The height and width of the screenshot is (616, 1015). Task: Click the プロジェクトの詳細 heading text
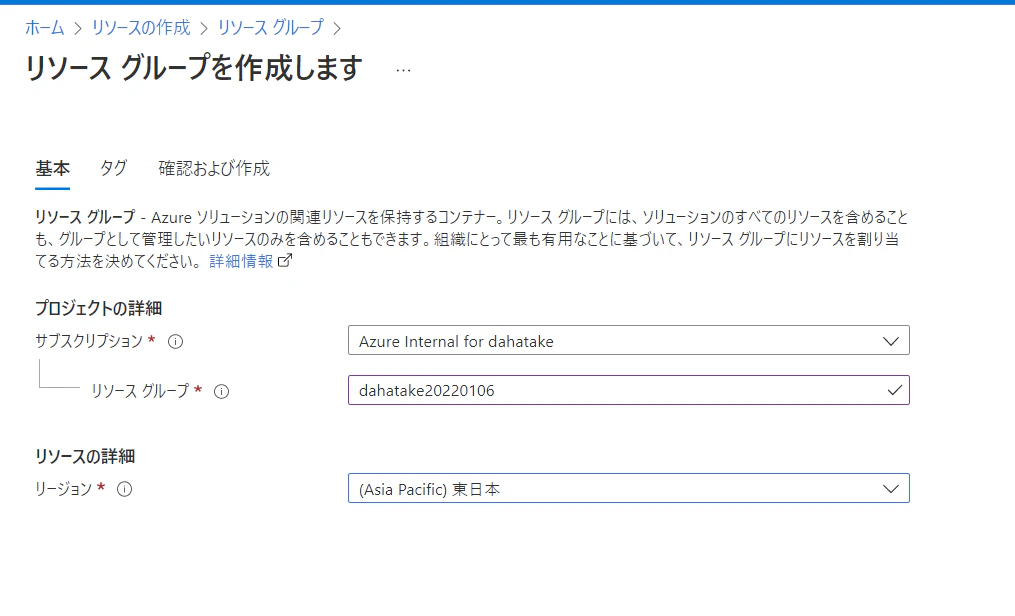[98, 308]
